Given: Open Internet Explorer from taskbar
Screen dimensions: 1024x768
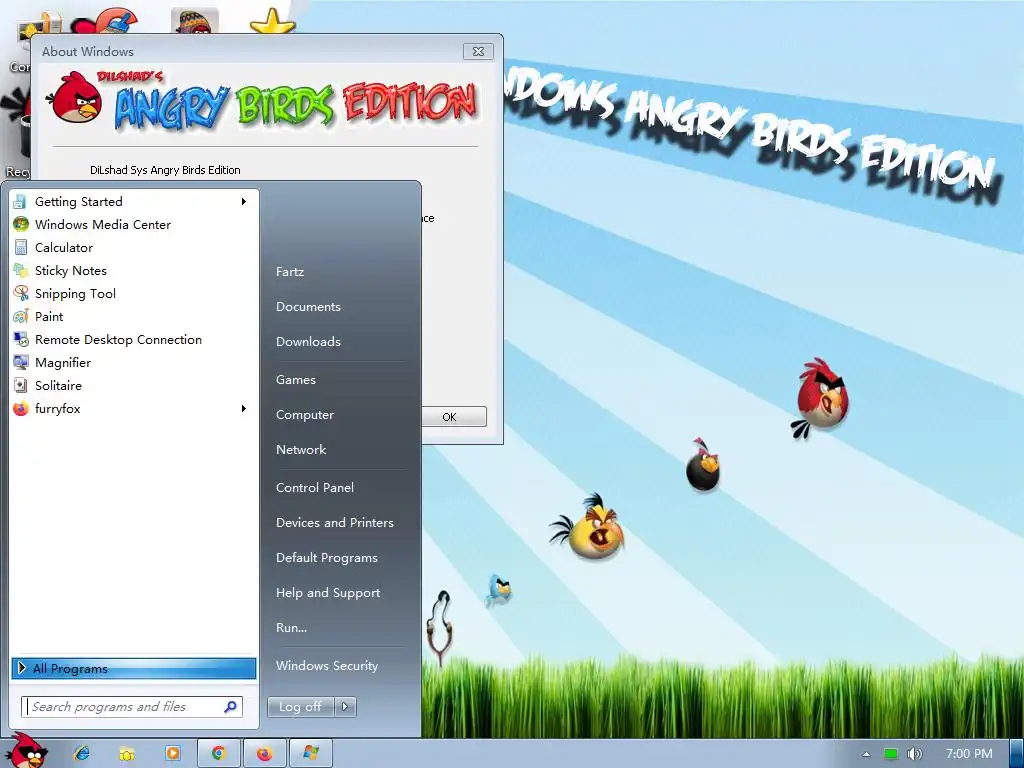Looking at the screenshot, I should click(x=82, y=753).
